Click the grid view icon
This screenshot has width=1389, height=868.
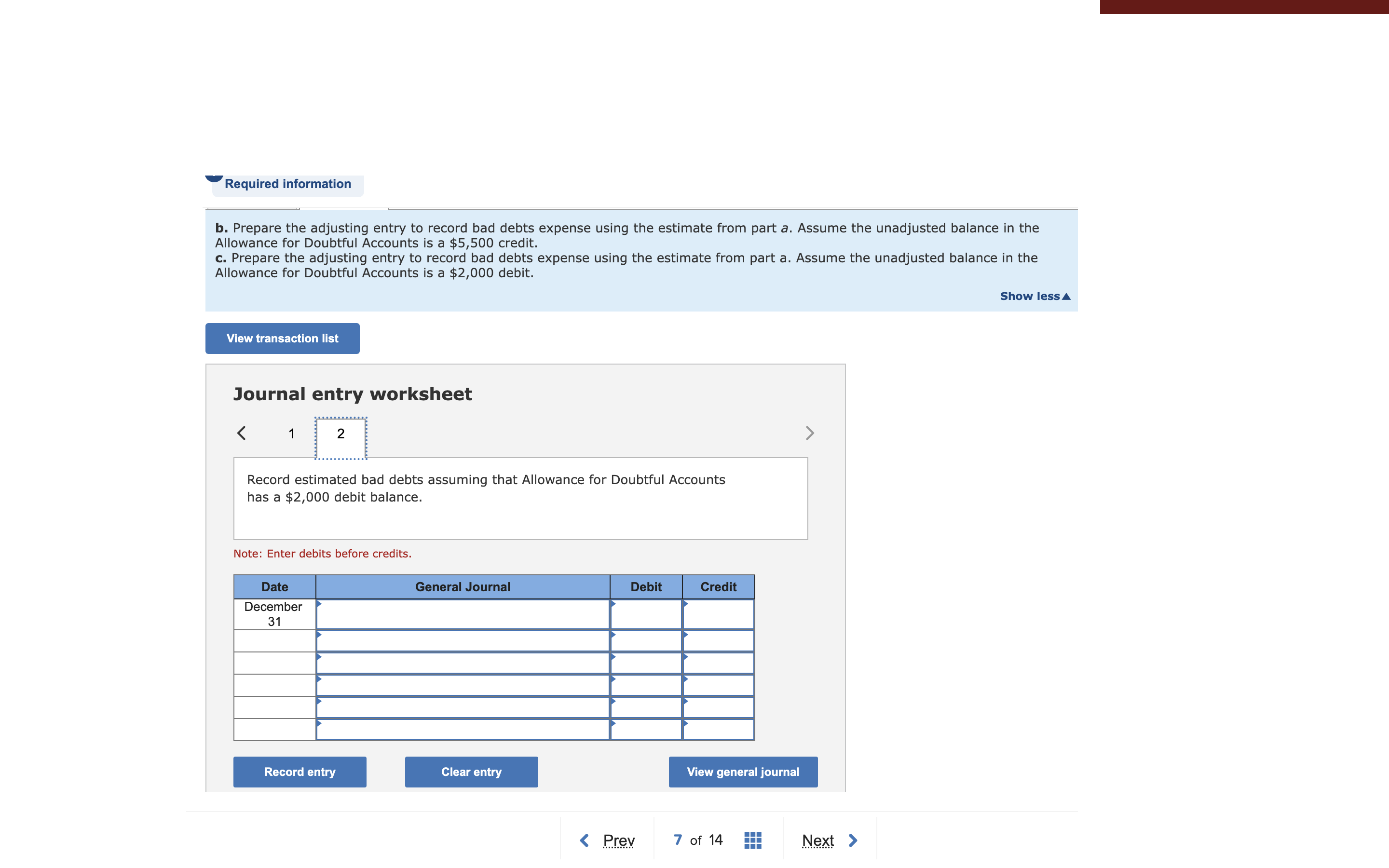tap(752, 839)
